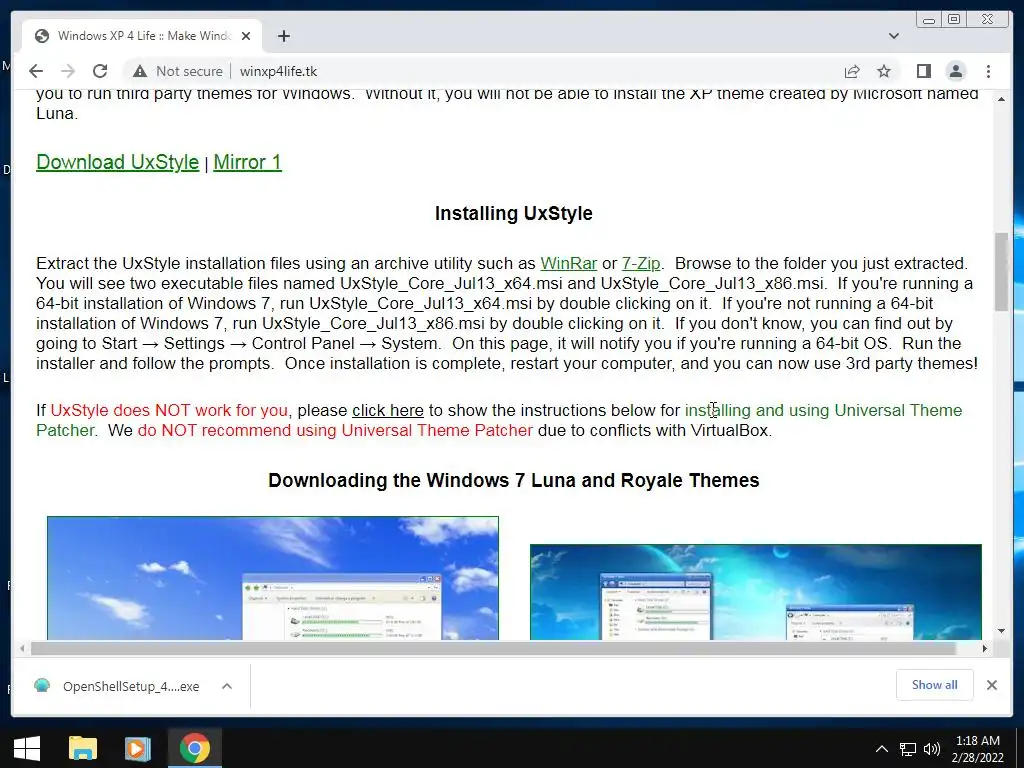Reload the current page
Image resolution: width=1024 pixels, height=768 pixels.
pyautogui.click(x=100, y=71)
